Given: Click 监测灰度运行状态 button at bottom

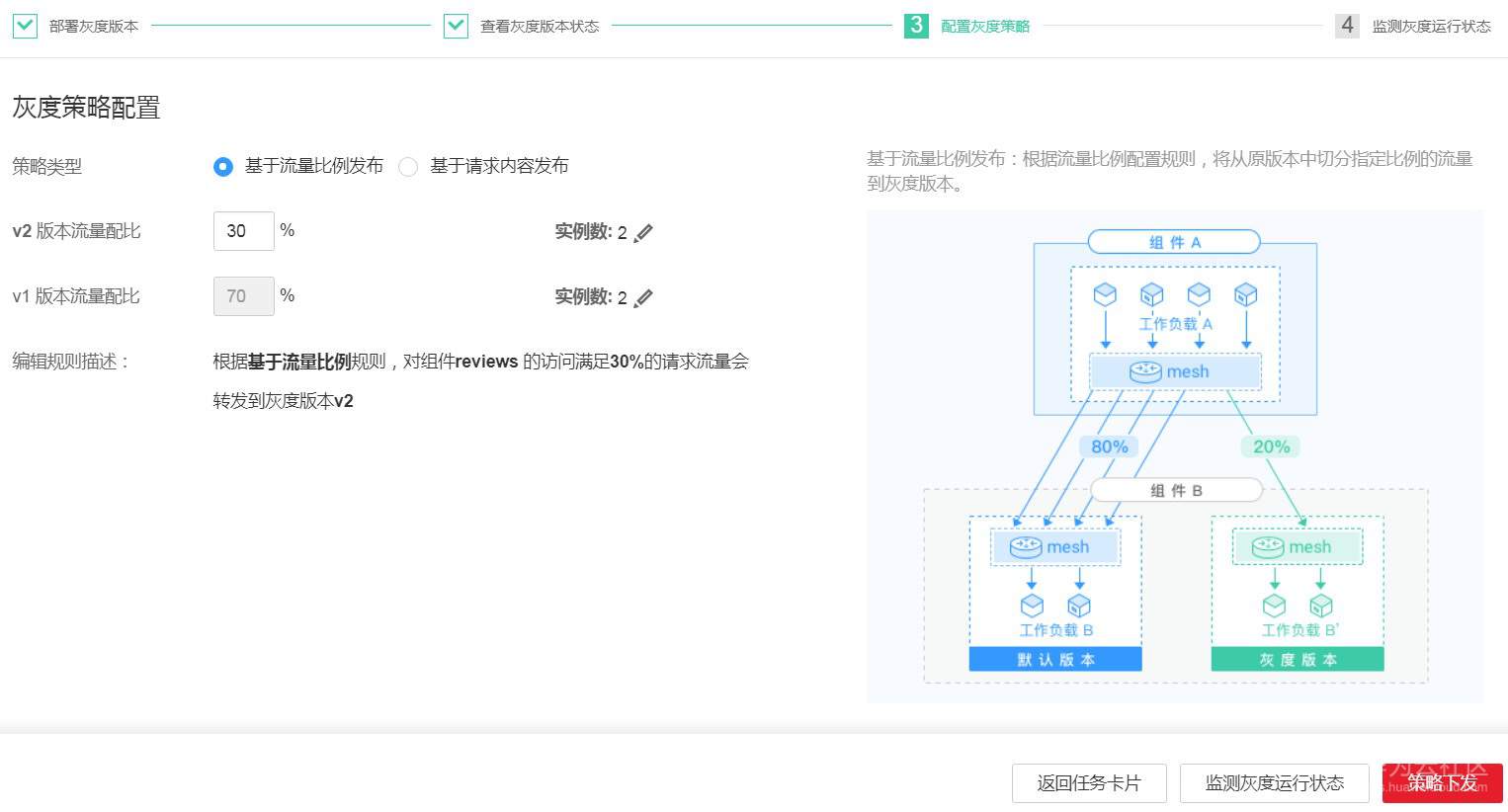Looking at the screenshot, I should pos(1275,783).
